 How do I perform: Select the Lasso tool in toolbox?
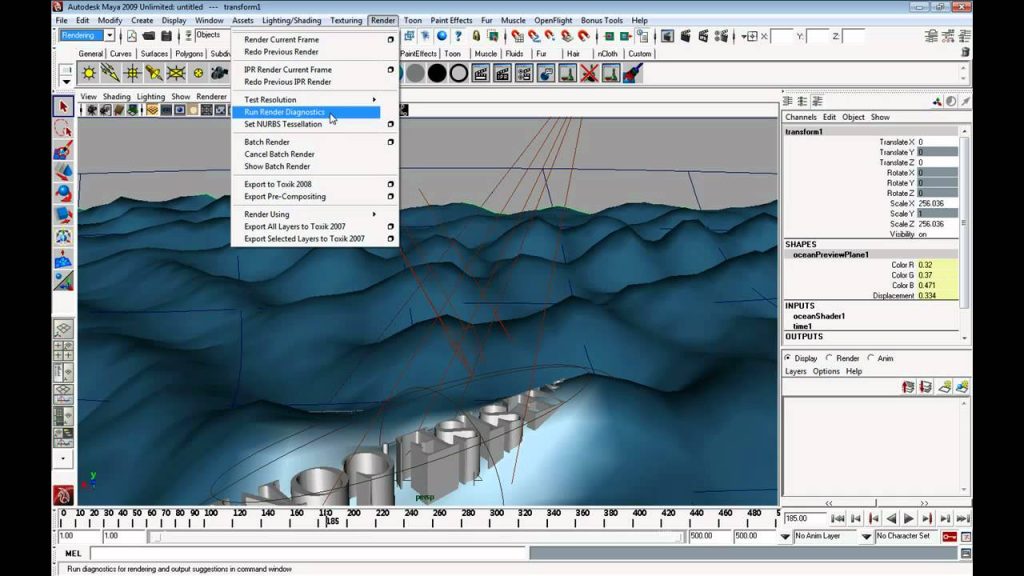click(x=63, y=128)
